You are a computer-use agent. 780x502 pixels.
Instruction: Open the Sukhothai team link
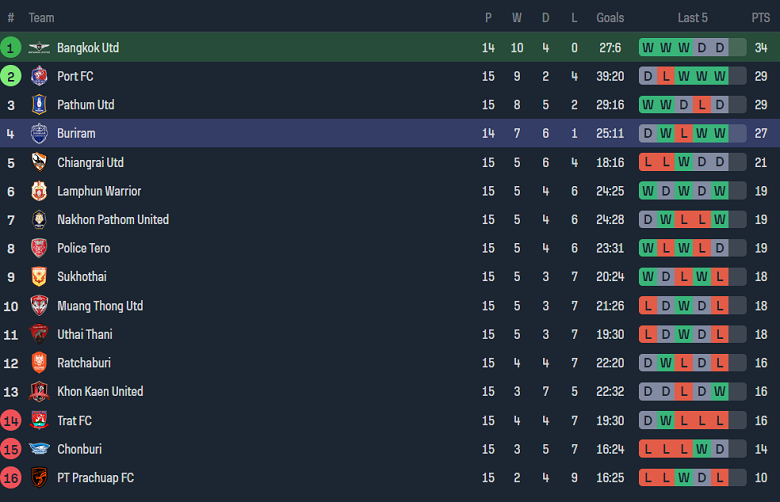82,277
